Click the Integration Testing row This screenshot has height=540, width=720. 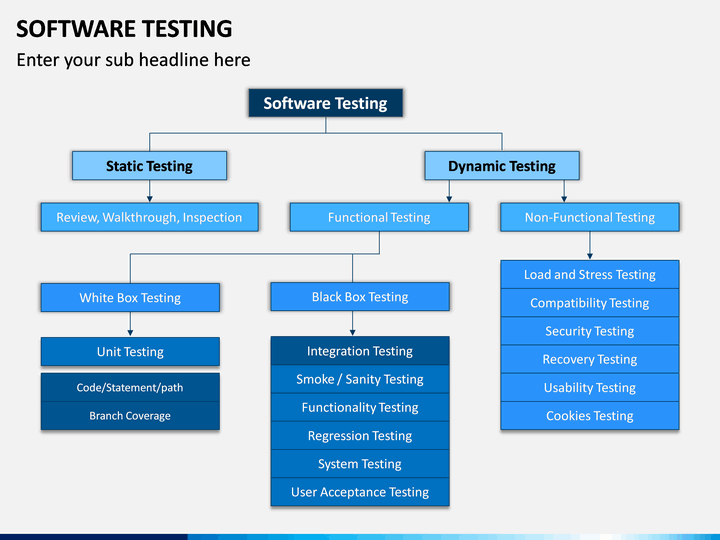coord(360,351)
